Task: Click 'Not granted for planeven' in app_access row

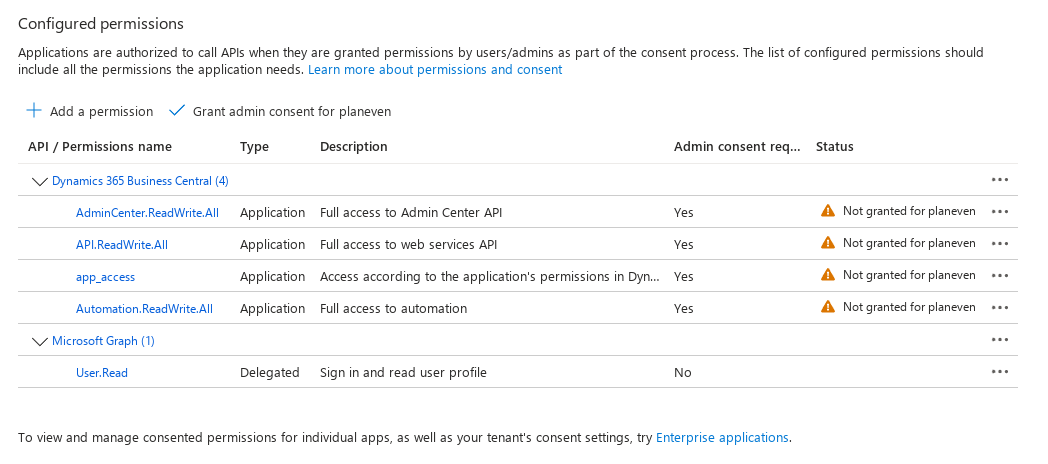Action: (909, 275)
